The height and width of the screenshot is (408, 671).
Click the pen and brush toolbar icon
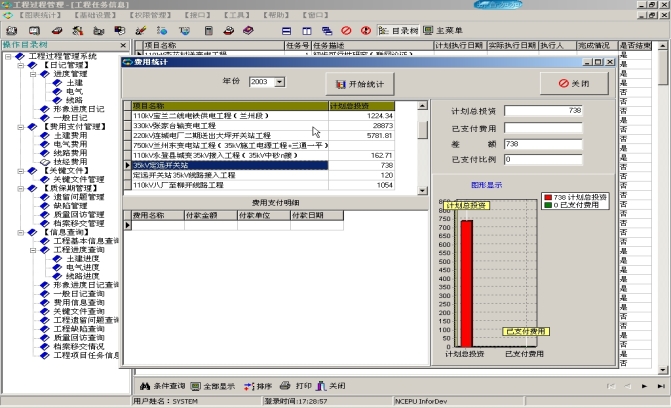pos(141,30)
